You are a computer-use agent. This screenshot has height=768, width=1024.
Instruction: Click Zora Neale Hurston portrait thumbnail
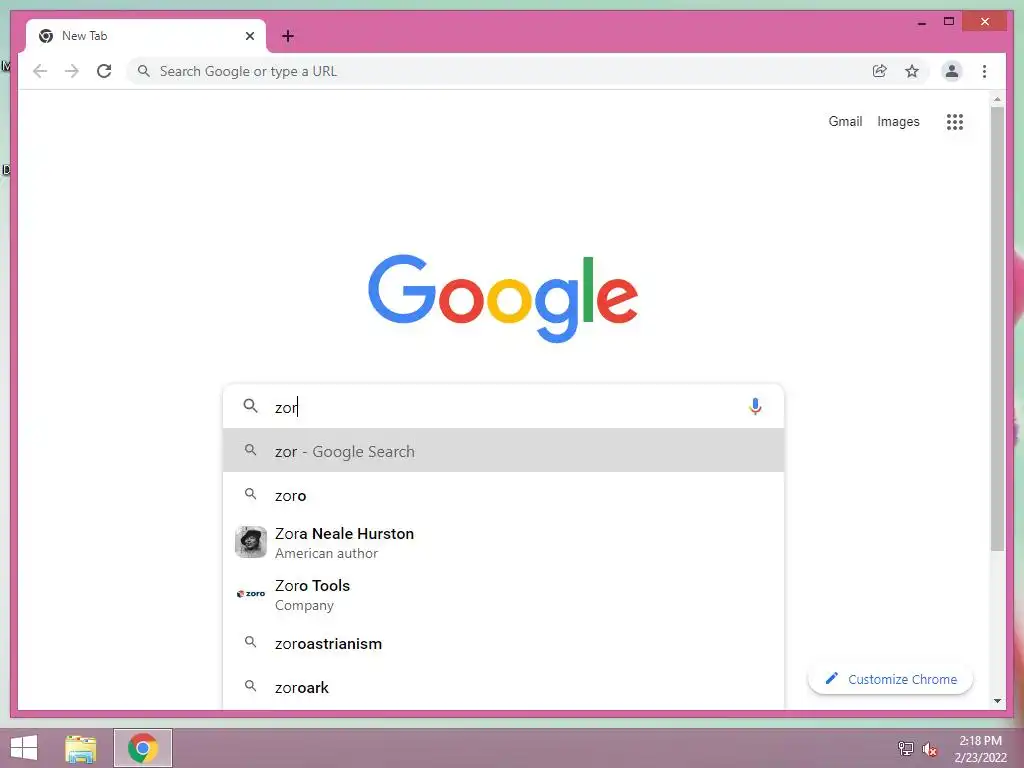pyautogui.click(x=251, y=542)
